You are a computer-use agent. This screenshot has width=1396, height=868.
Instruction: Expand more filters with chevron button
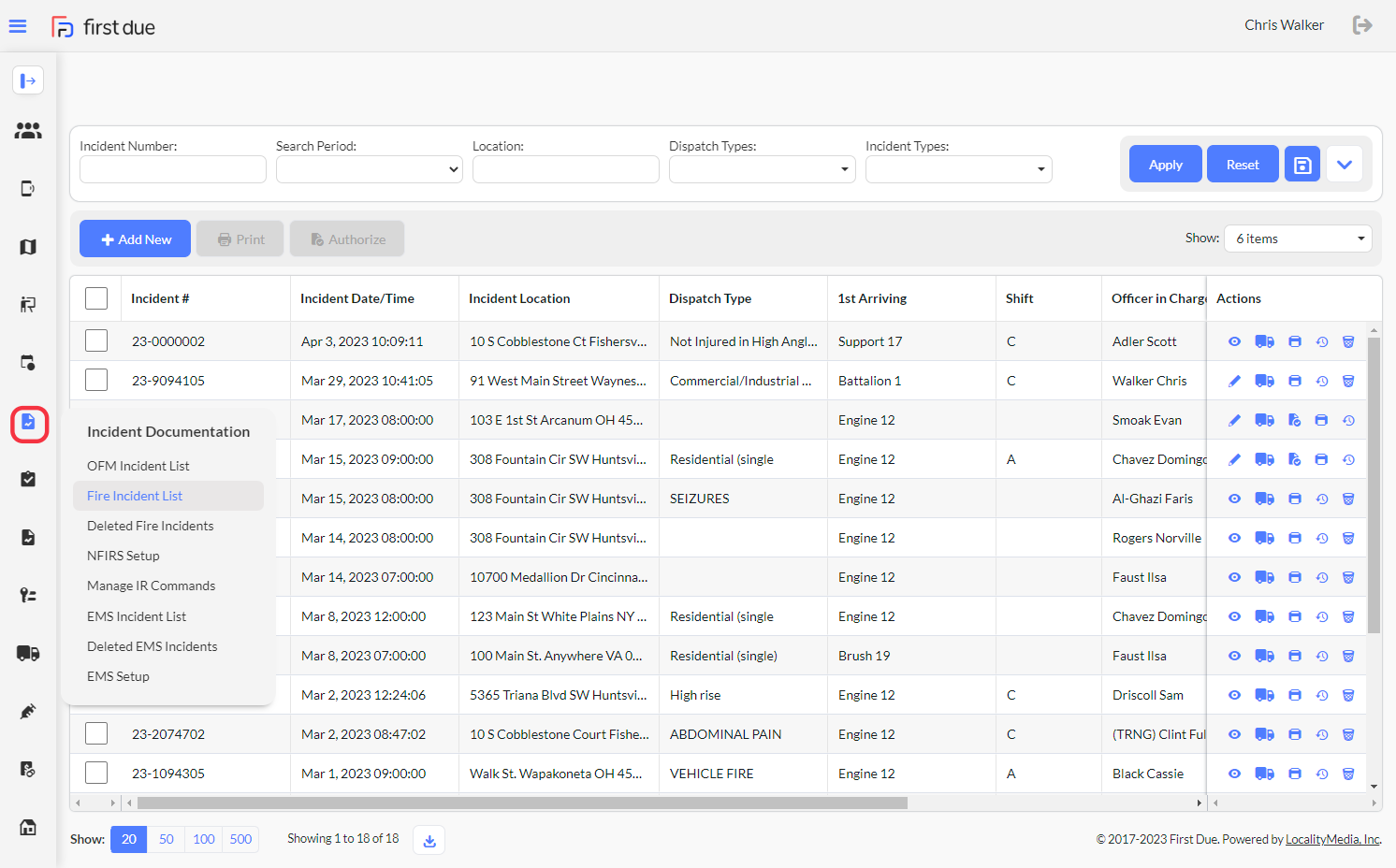(x=1345, y=165)
